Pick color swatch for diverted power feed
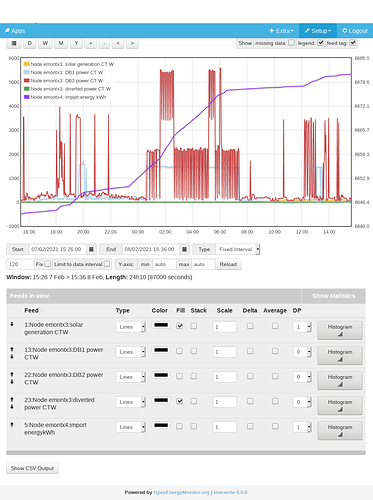 (161, 400)
